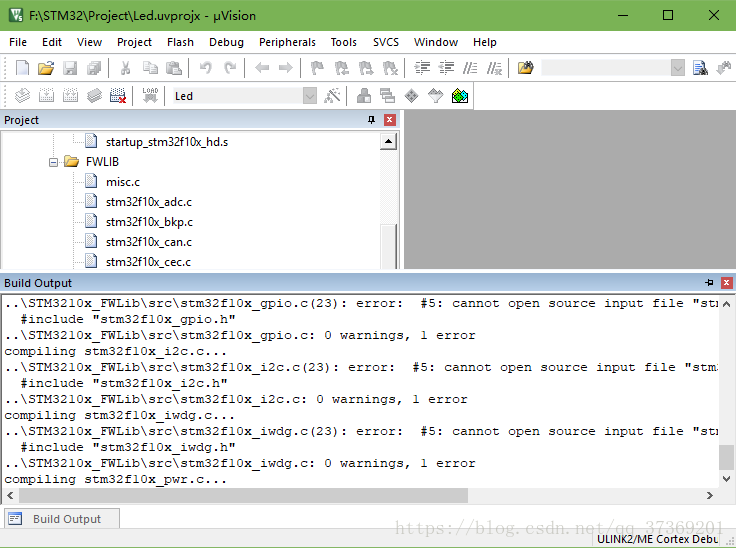The image size is (736, 548).
Task: Click Project tree scroll up arrow
Action: click(389, 141)
